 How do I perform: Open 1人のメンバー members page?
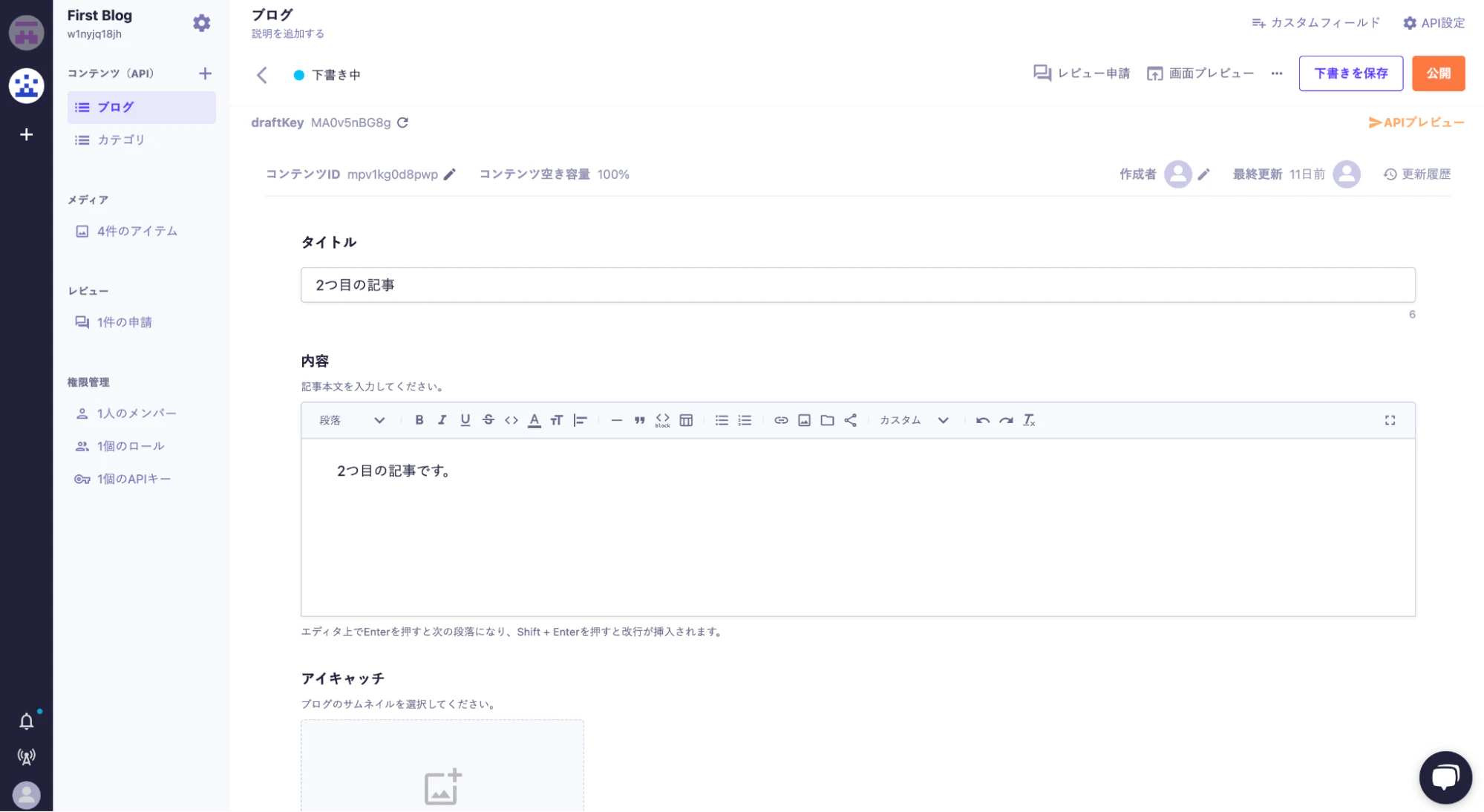(126, 413)
